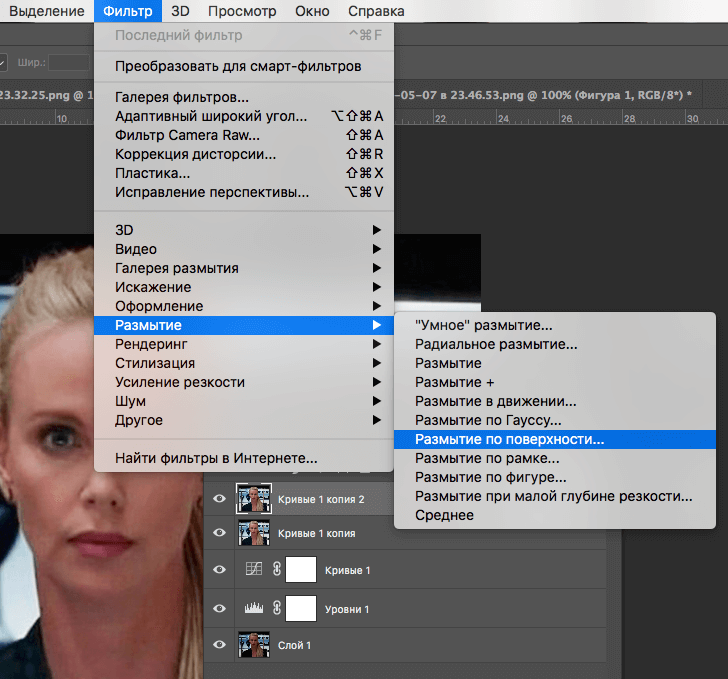This screenshot has width=728, height=679.
Task: Open Галерея фильтров
Action: coord(244,97)
